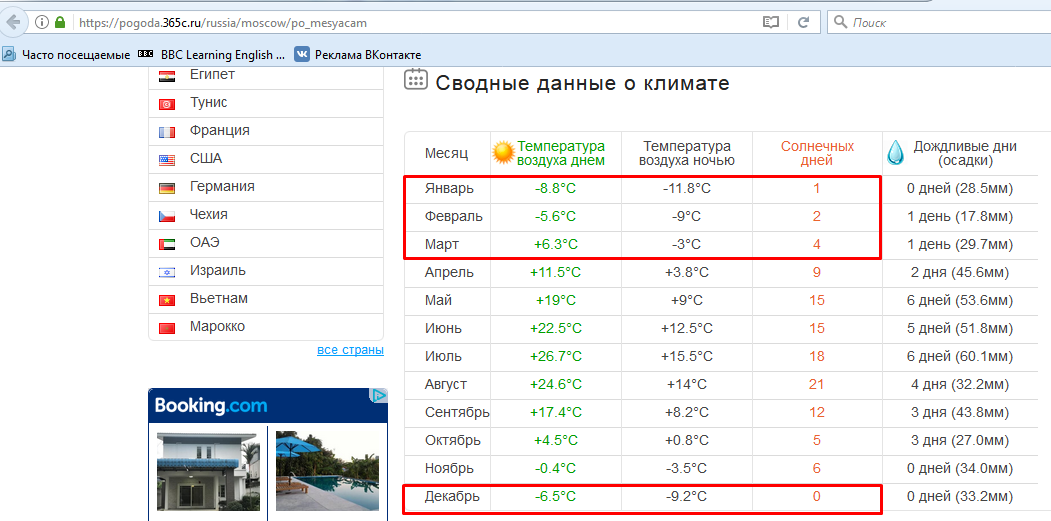Screen dimensions: 1051x521
Task: Open BBC Learning English bookmark
Action: (x=212, y=55)
